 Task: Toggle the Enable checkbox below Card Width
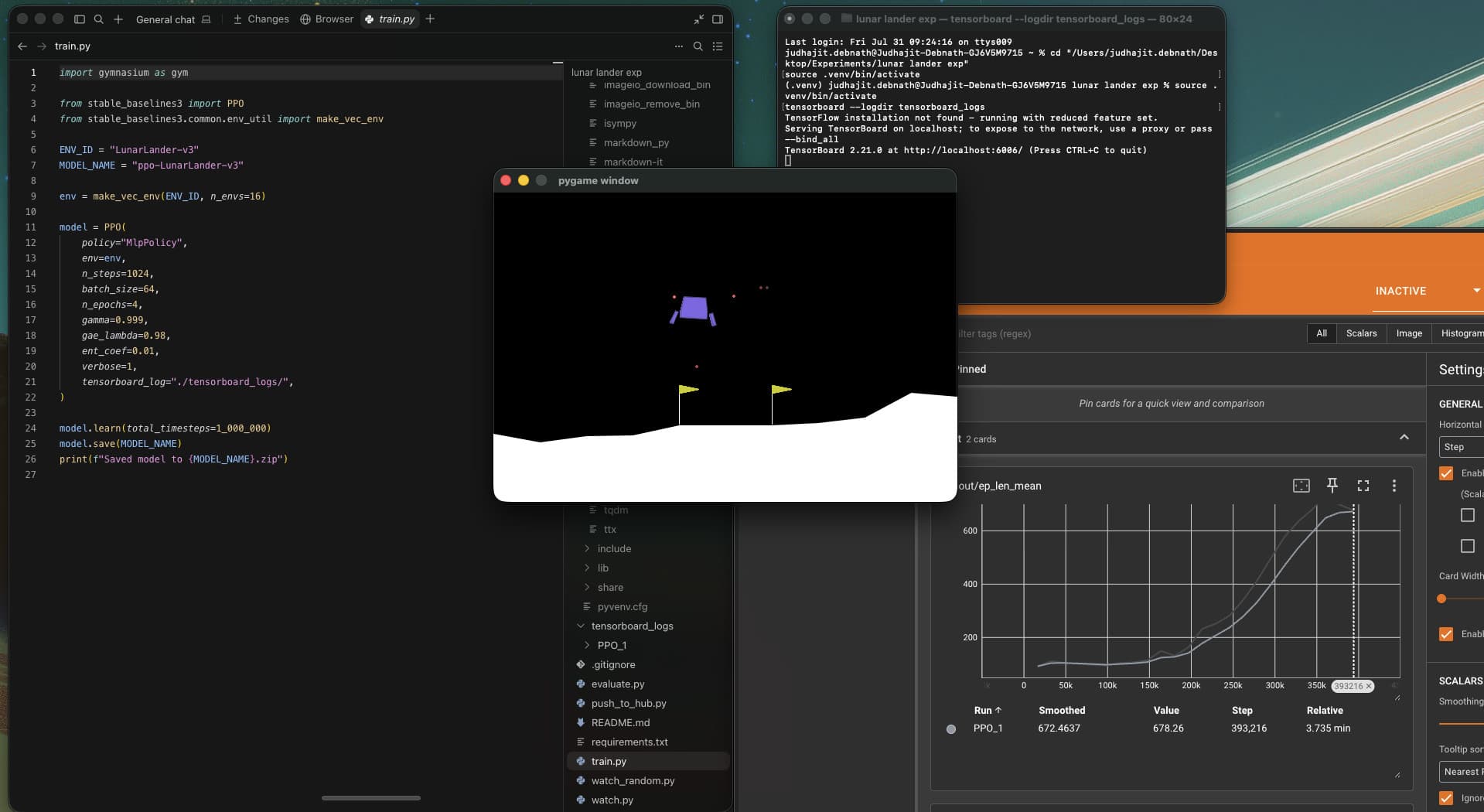(1446, 634)
